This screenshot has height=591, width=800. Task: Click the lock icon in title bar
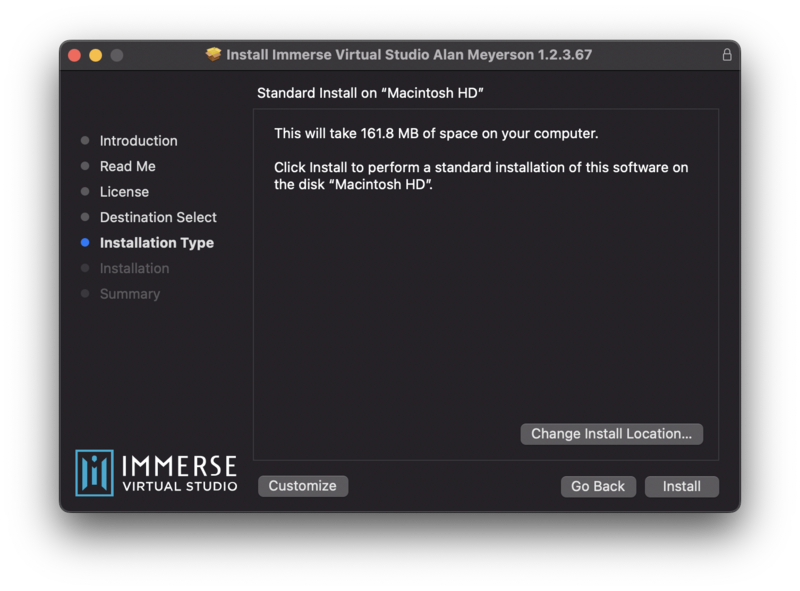727,55
